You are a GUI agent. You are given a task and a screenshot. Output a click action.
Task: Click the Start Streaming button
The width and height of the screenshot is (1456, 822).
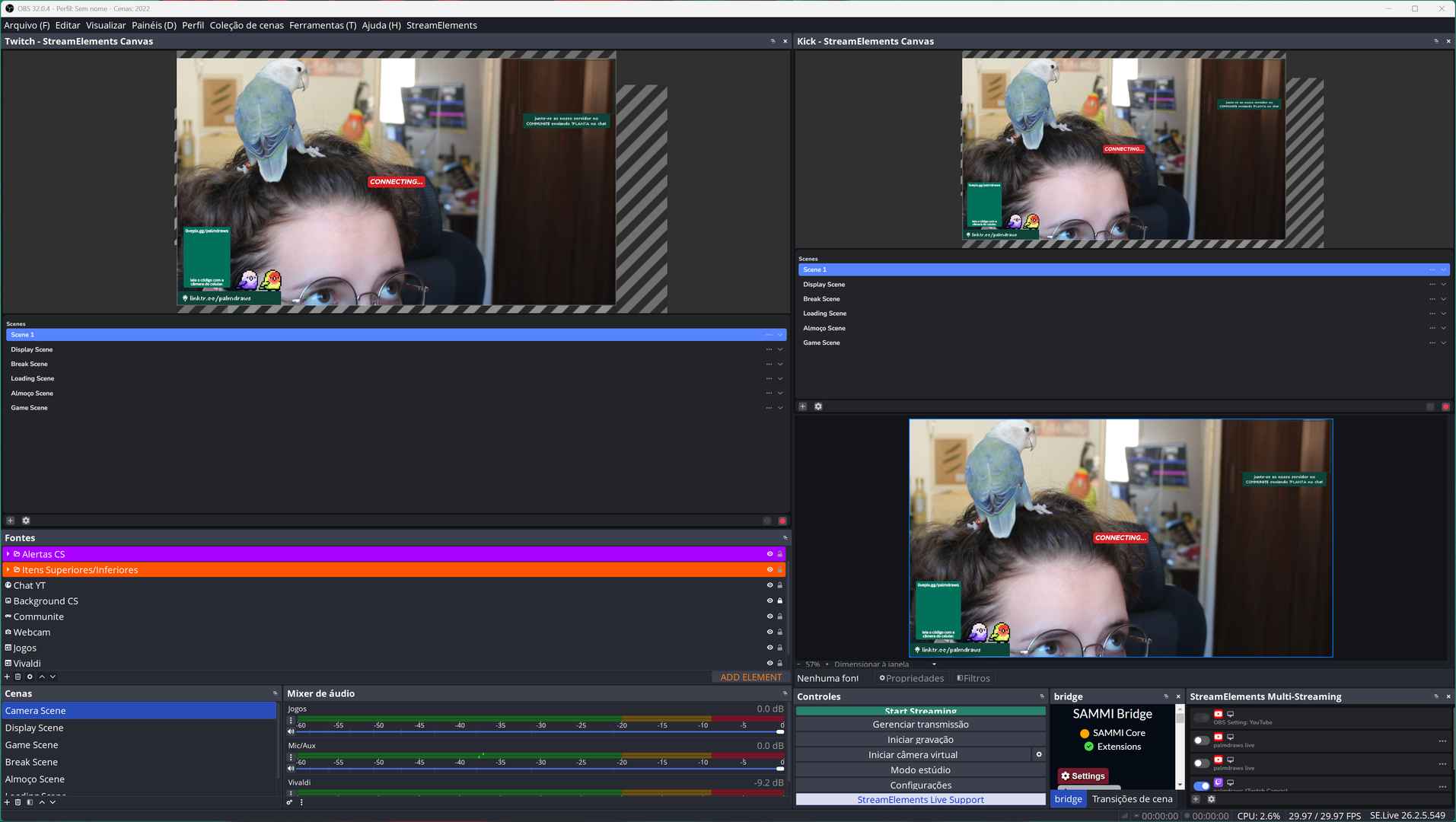920,711
